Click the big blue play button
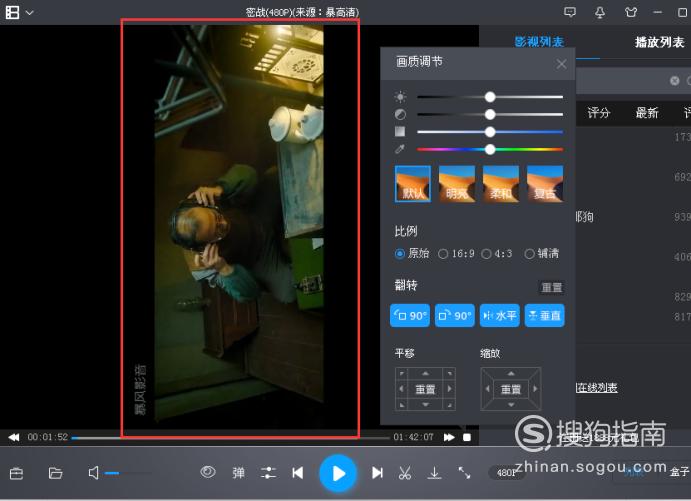Viewport: 691px width, 501px height. pos(338,474)
